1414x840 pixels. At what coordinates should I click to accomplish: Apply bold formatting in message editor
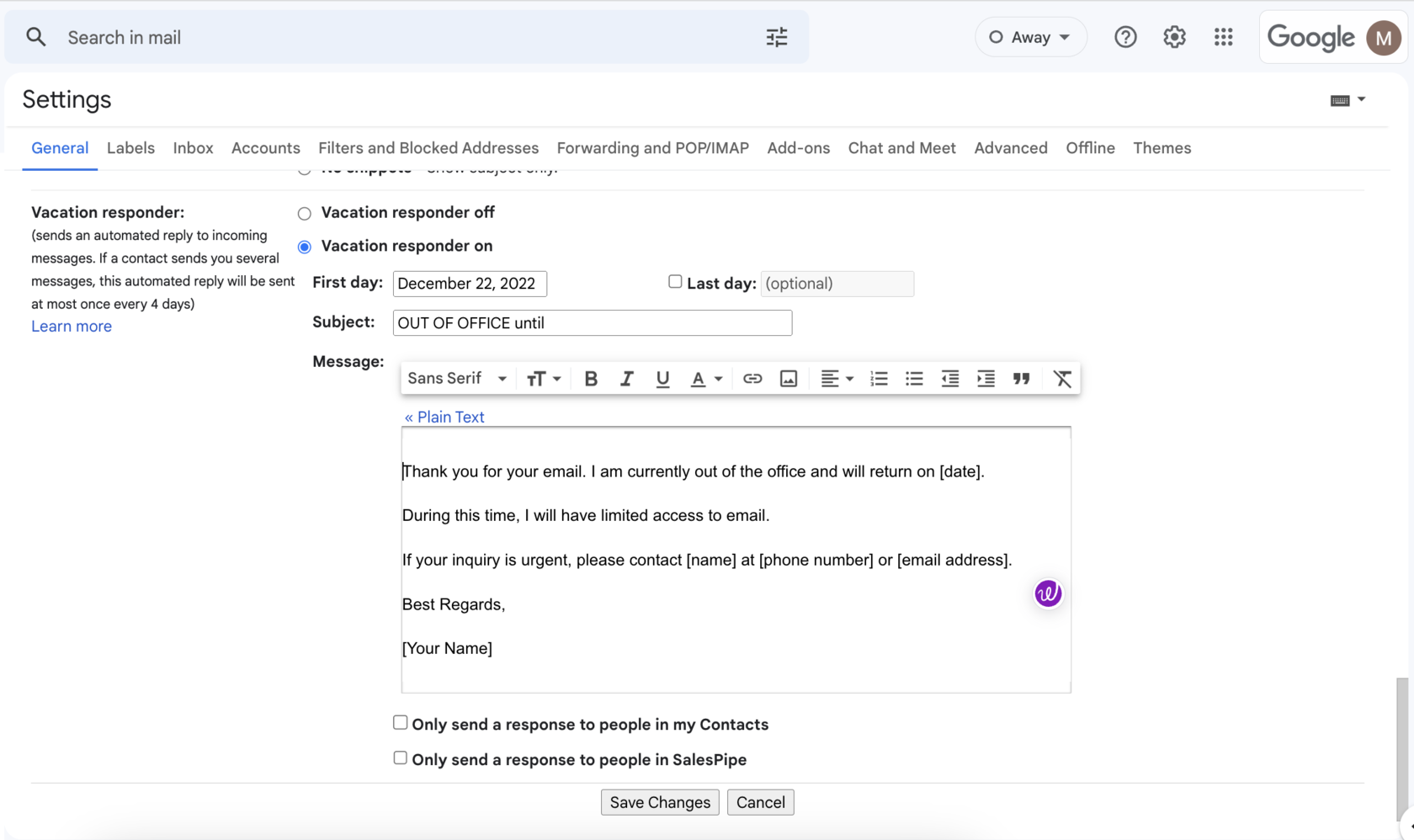[591, 379]
